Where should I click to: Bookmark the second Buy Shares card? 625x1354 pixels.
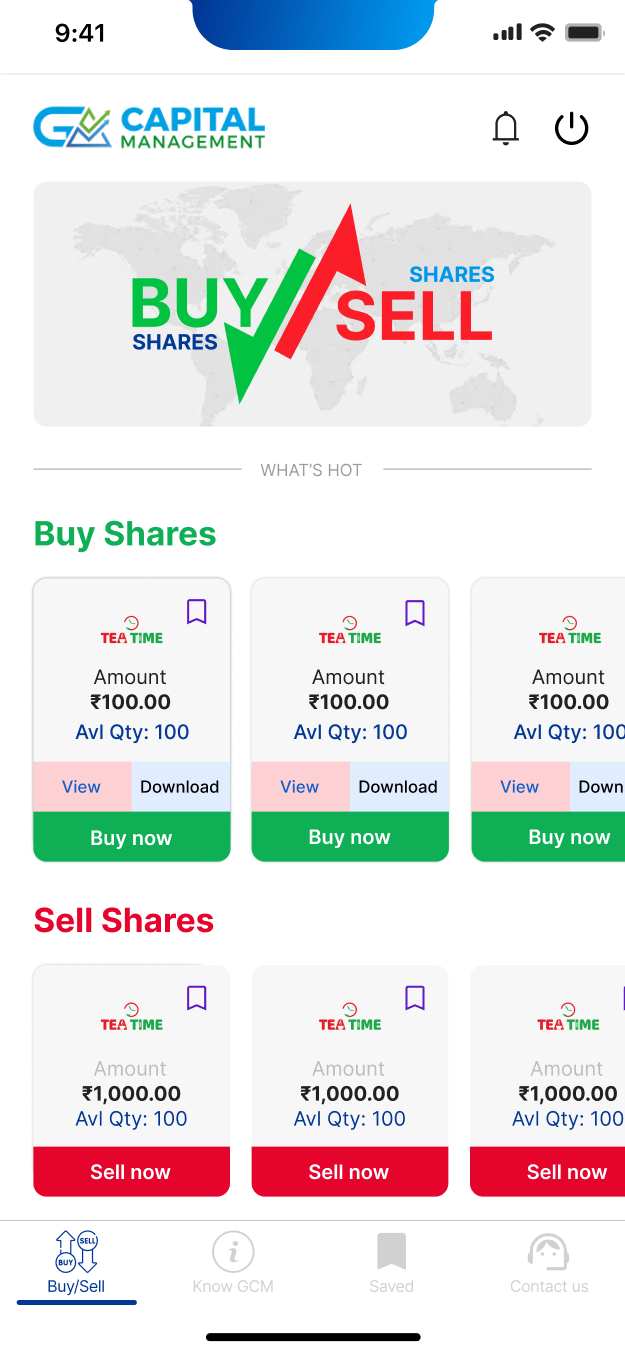(415, 611)
